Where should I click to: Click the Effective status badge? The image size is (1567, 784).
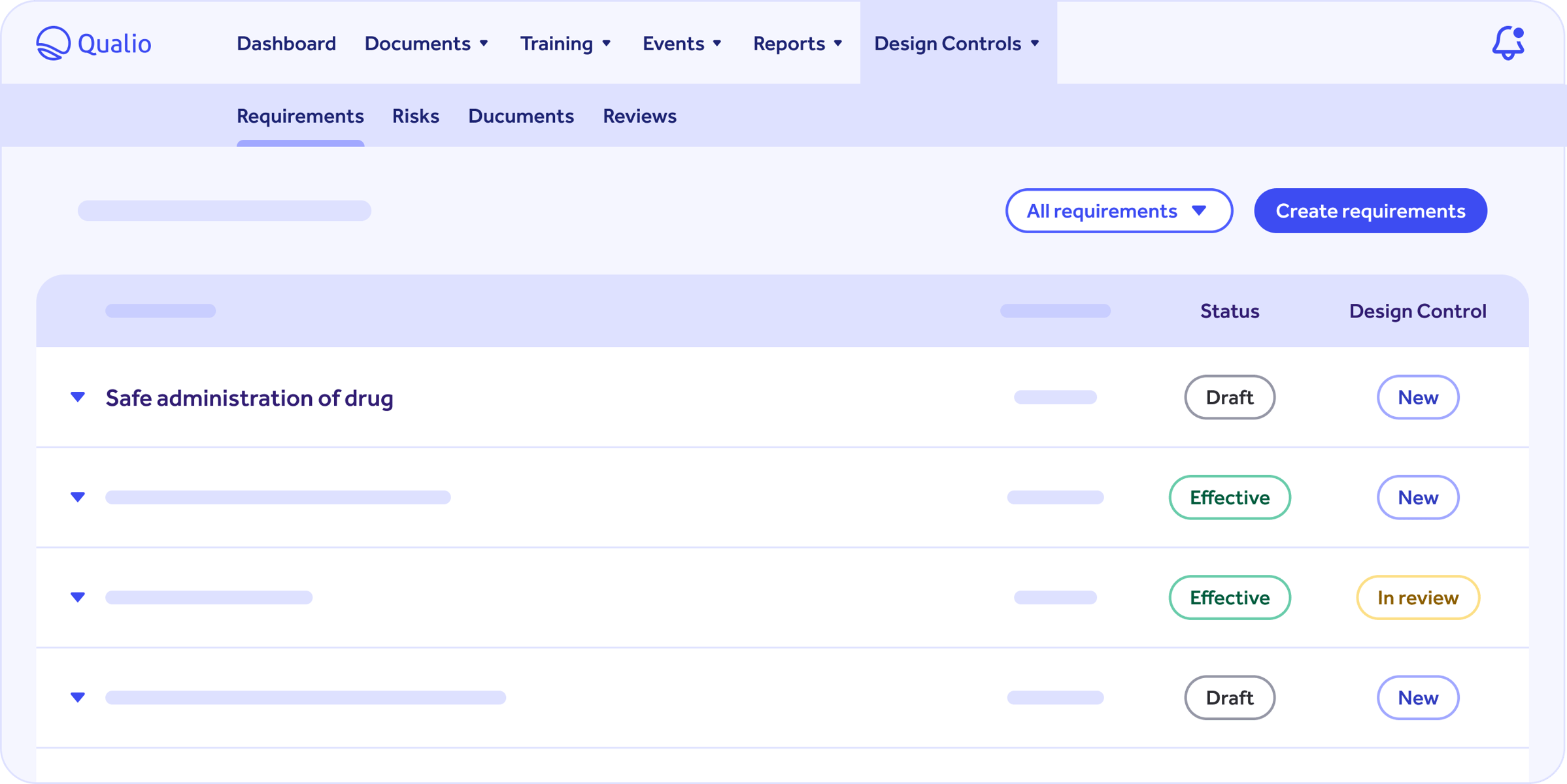click(1229, 497)
